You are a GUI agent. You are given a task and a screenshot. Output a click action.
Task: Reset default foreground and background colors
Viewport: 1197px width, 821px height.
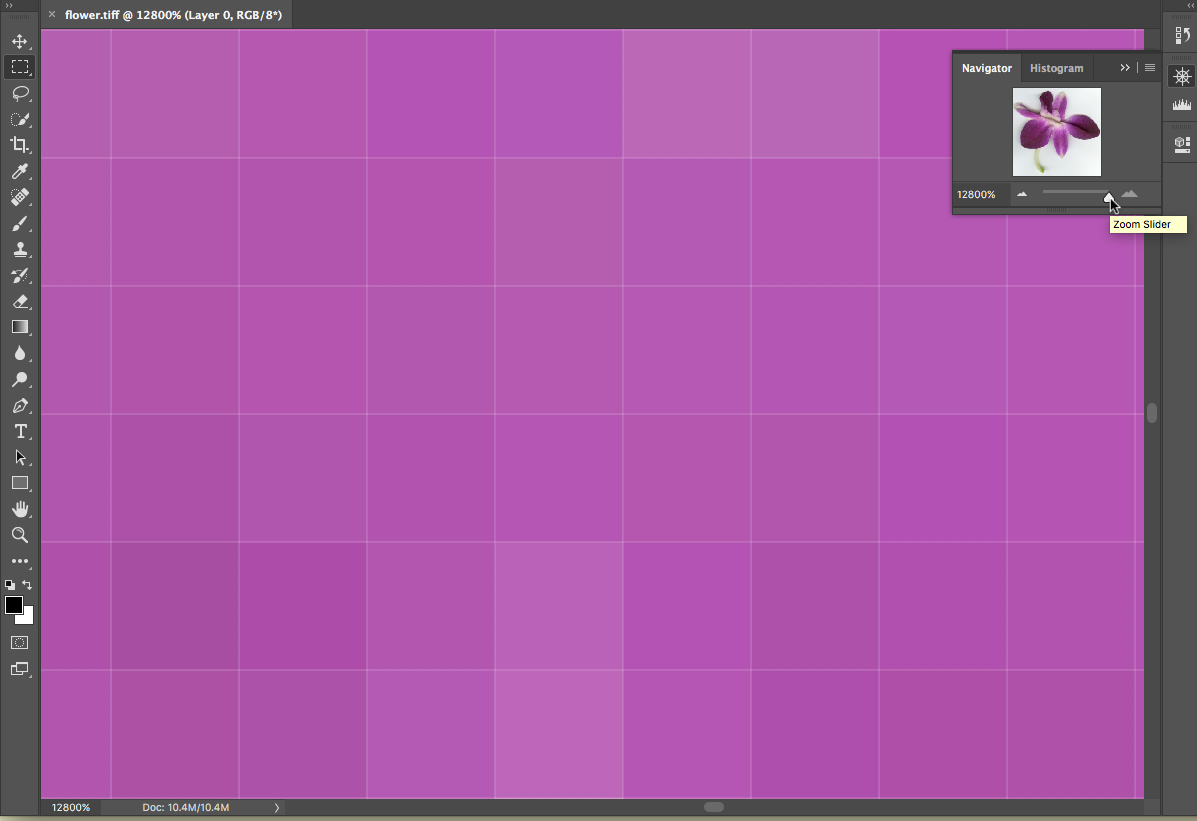pos(9,585)
